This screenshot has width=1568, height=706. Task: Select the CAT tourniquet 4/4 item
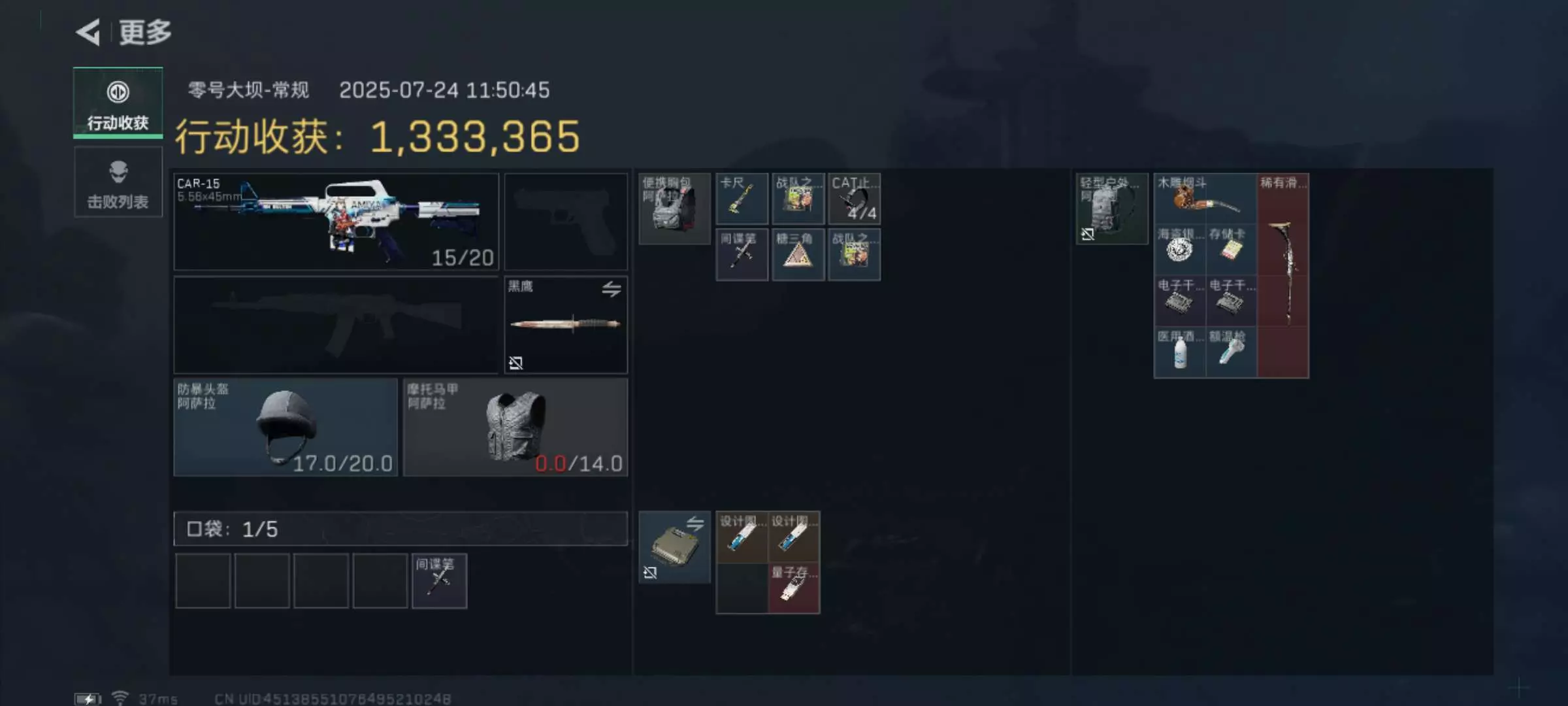click(854, 199)
